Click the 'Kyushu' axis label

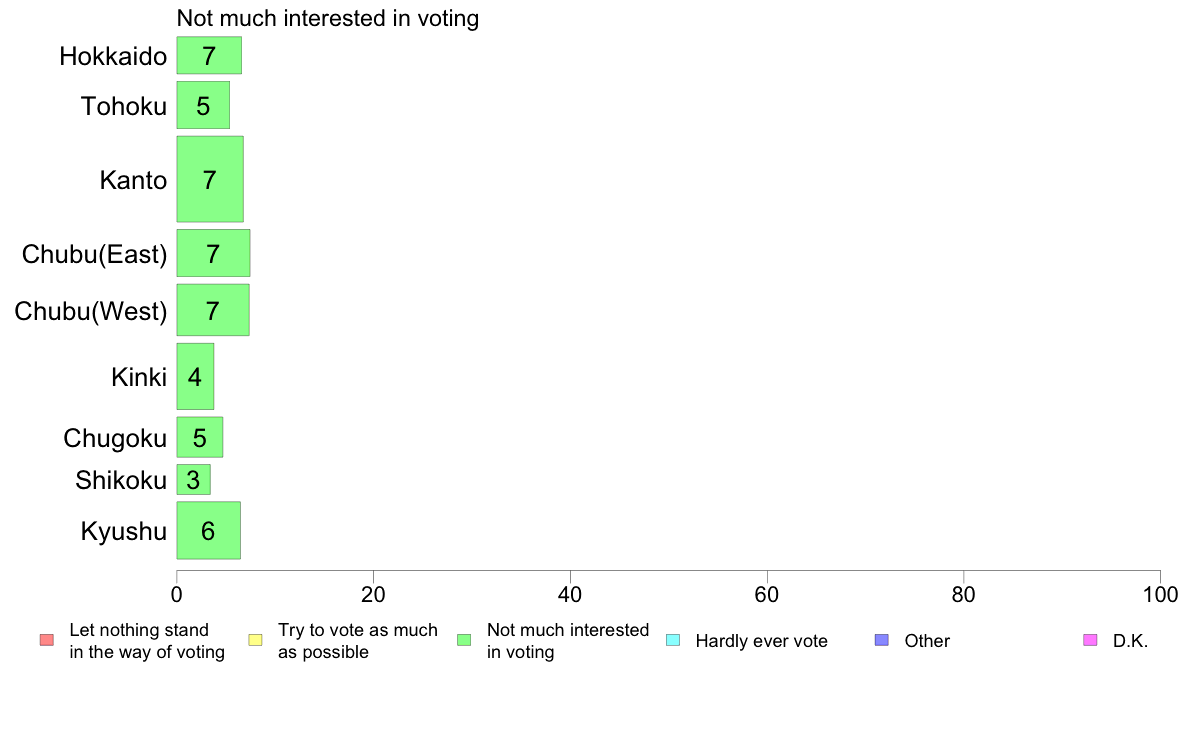point(123,531)
